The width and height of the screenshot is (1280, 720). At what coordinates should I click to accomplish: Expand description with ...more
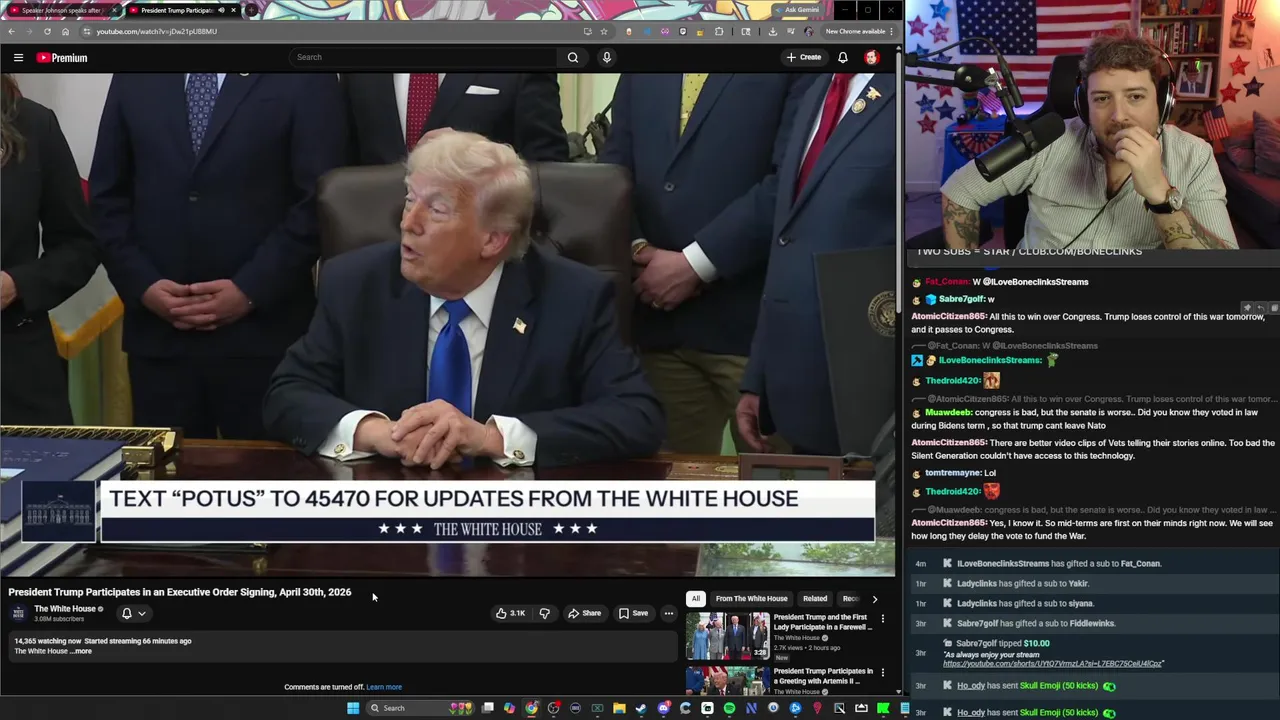coord(82,651)
